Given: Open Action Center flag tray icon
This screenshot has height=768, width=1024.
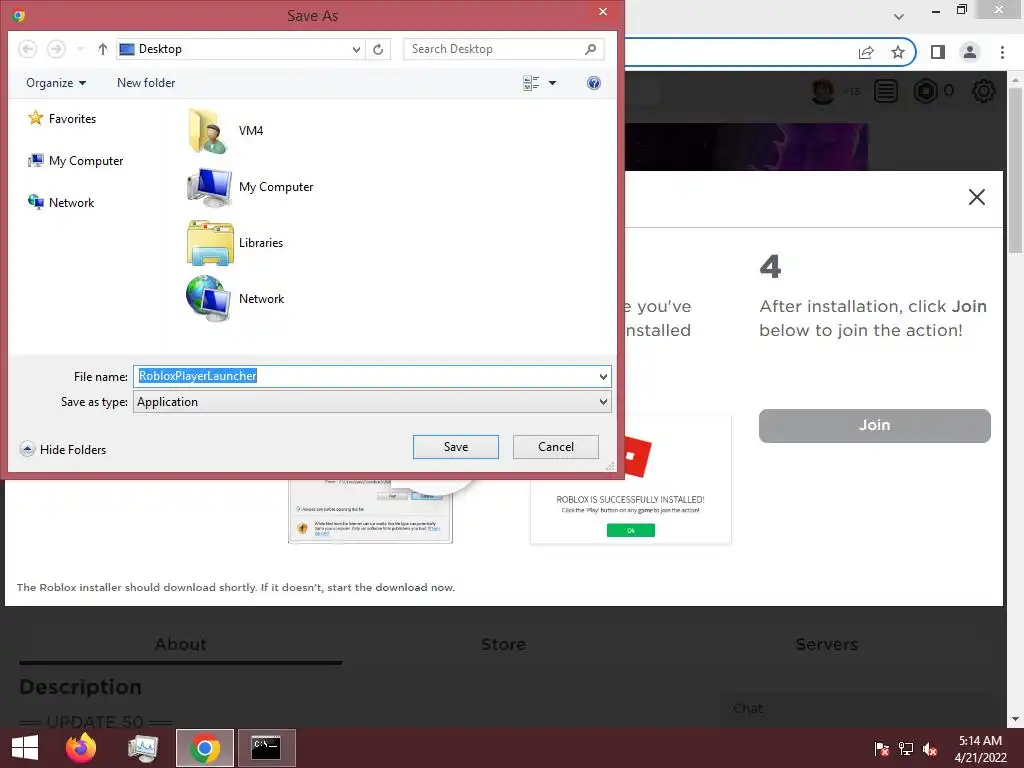Looking at the screenshot, I should coord(881,749).
